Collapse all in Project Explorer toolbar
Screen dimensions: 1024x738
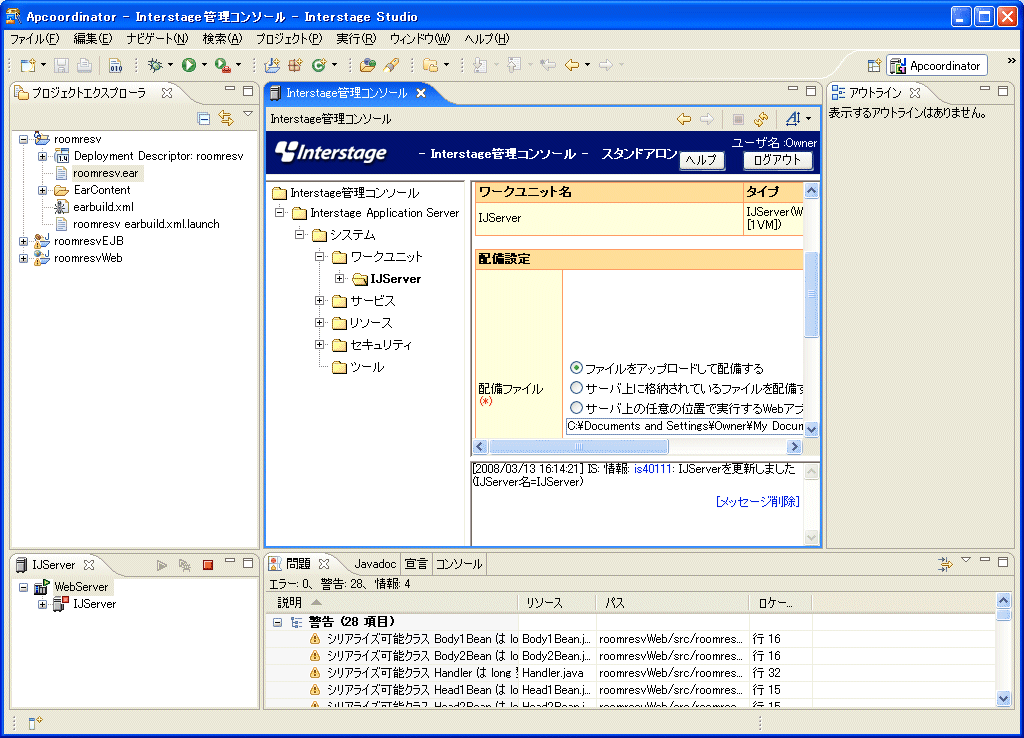click(x=204, y=118)
